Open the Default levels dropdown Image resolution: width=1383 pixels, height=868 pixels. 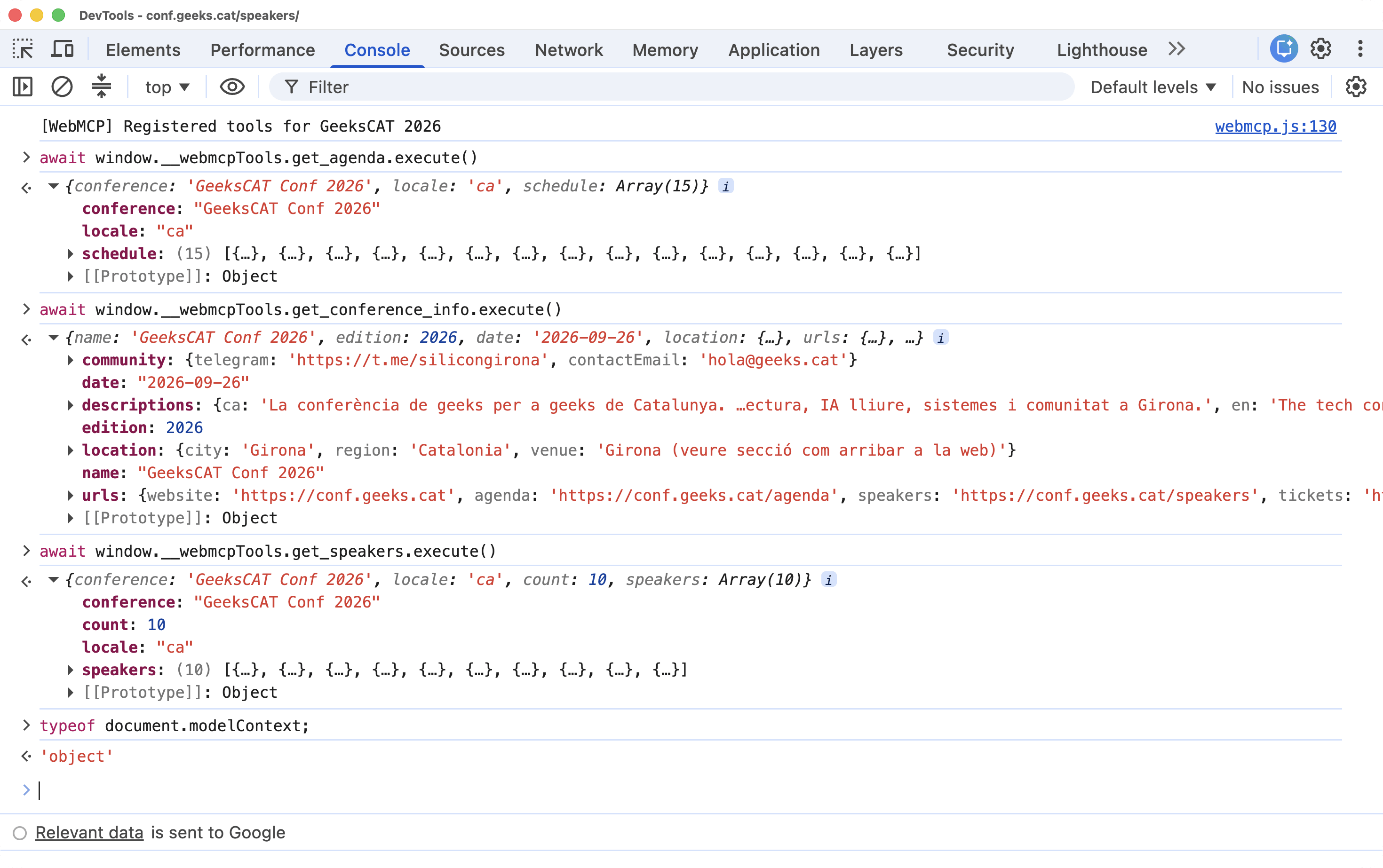[x=1153, y=87]
